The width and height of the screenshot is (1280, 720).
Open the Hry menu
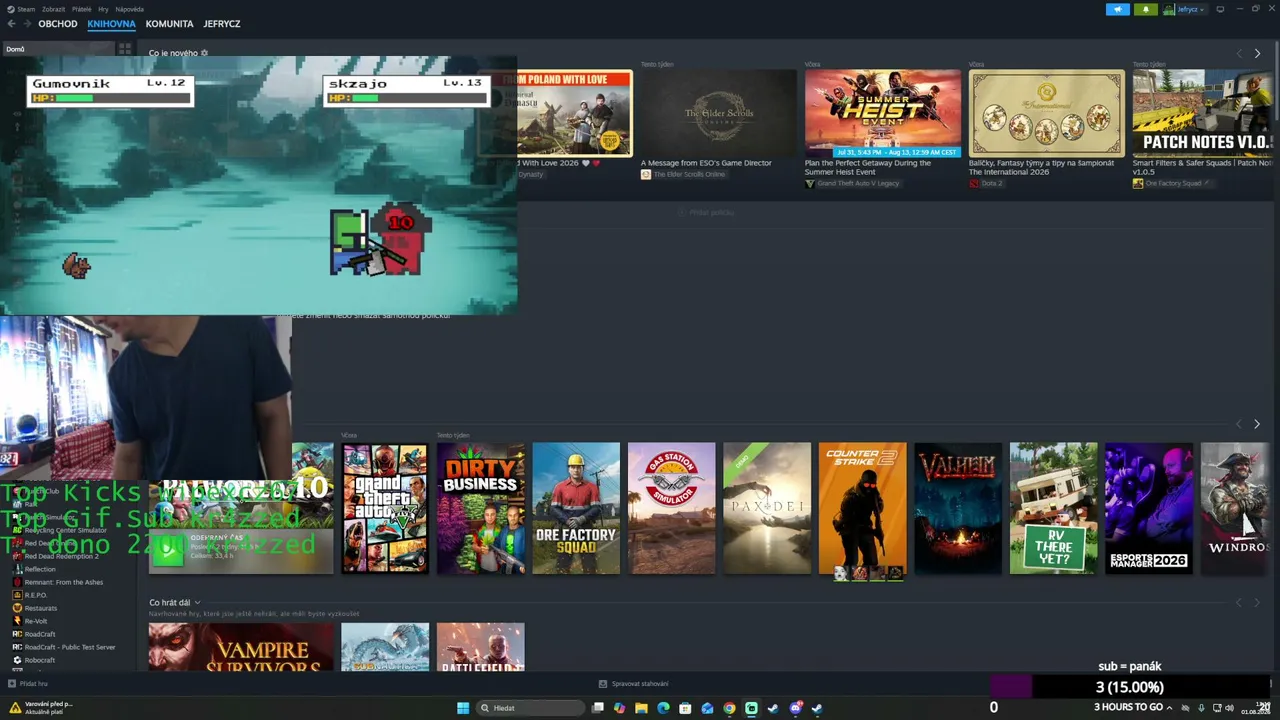pos(104,9)
